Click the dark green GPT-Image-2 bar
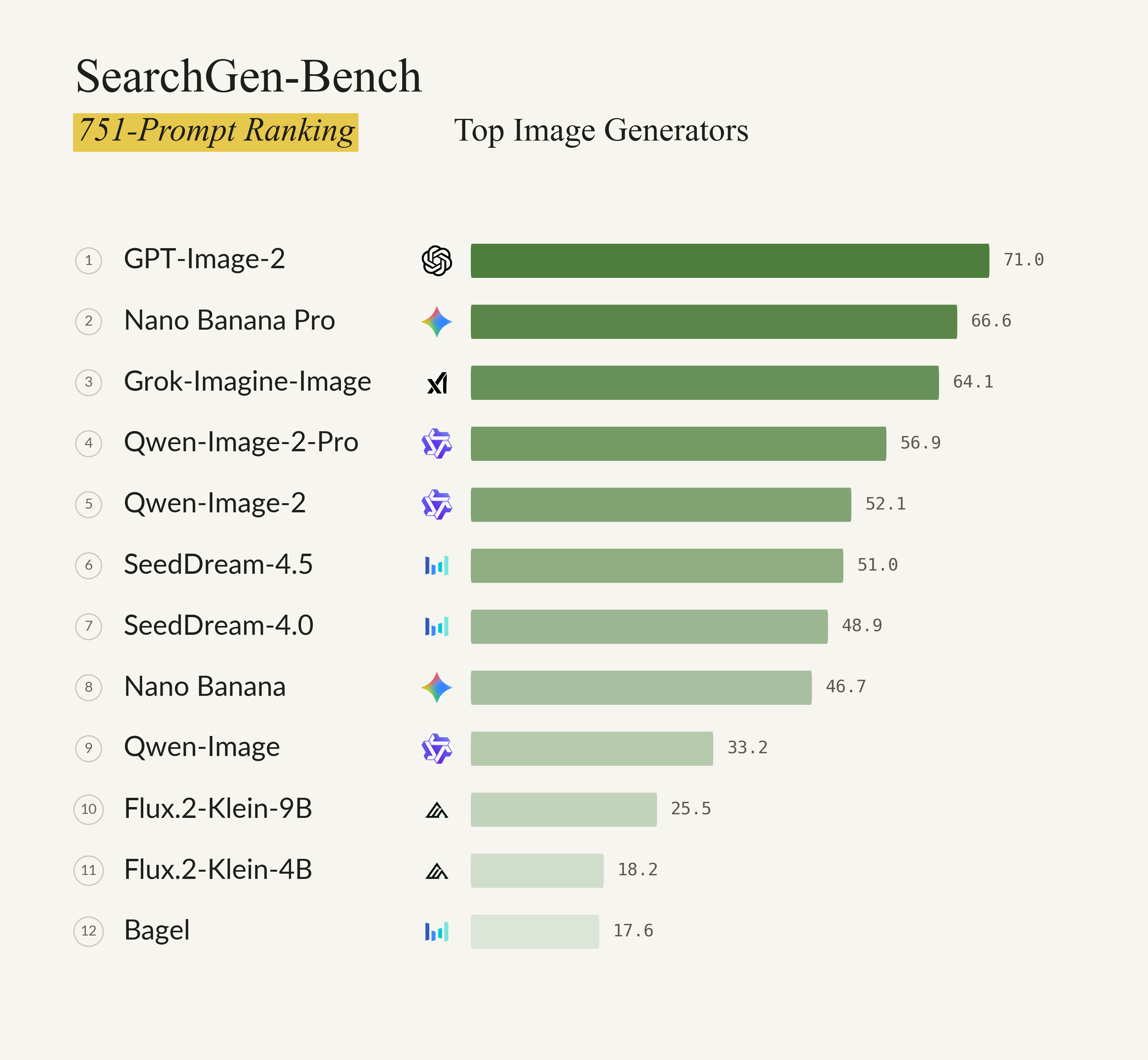Screen dimensions: 1148x1060 coord(730,261)
